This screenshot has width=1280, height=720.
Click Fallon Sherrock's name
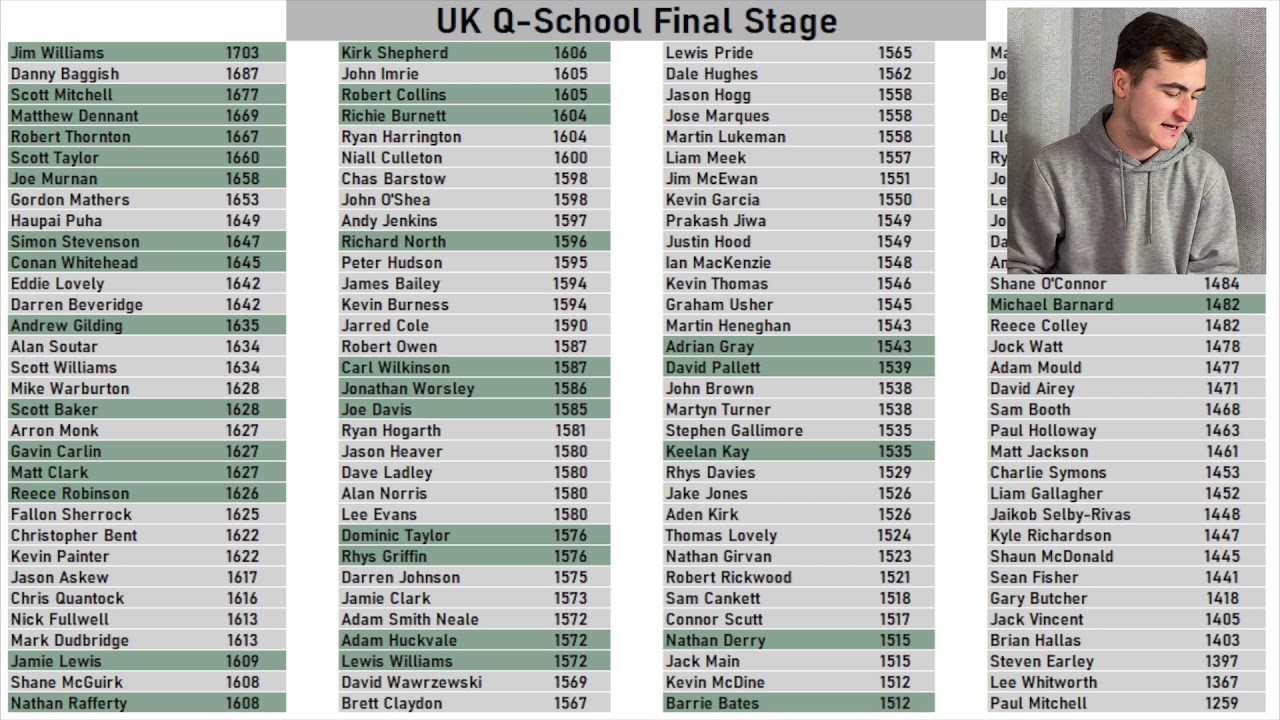71,514
